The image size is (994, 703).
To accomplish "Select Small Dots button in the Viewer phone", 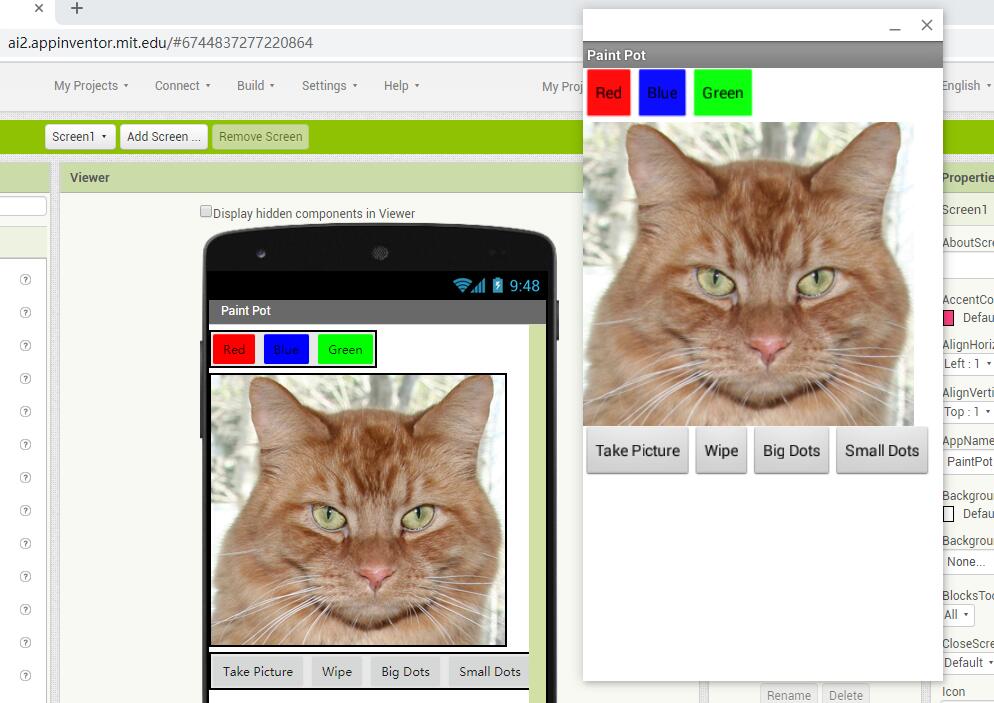I will (489, 671).
